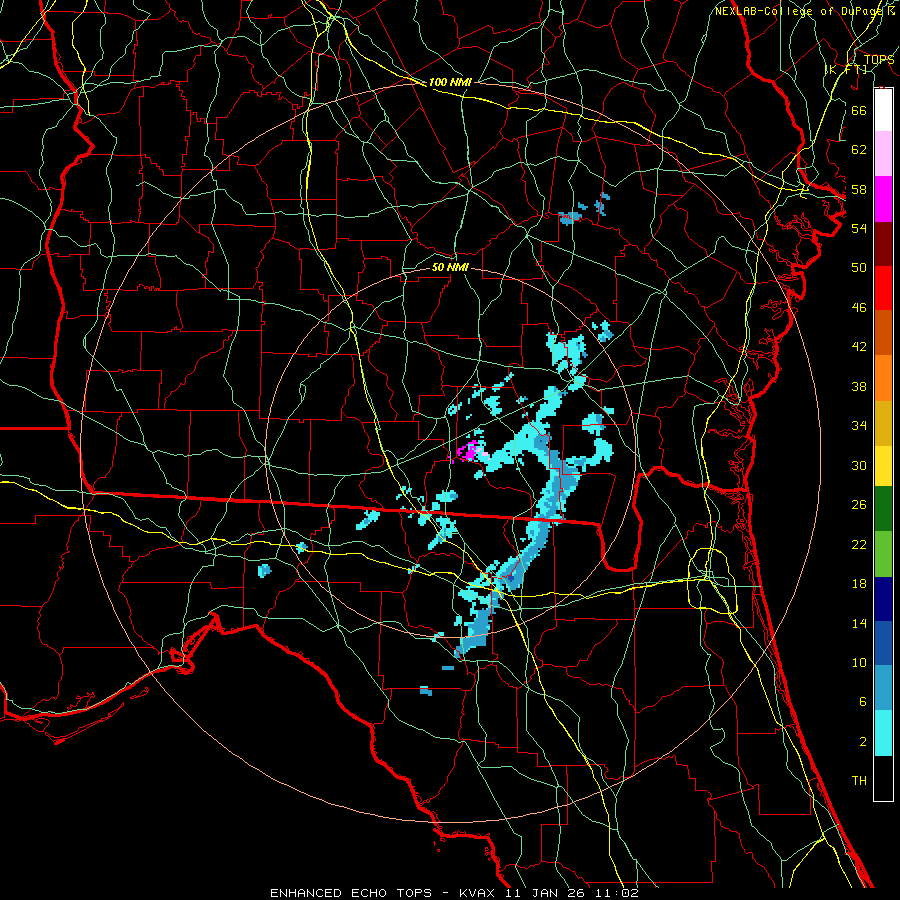Click the legend value '2'
Viewport: 900px width, 900px height.
point(862,742)
